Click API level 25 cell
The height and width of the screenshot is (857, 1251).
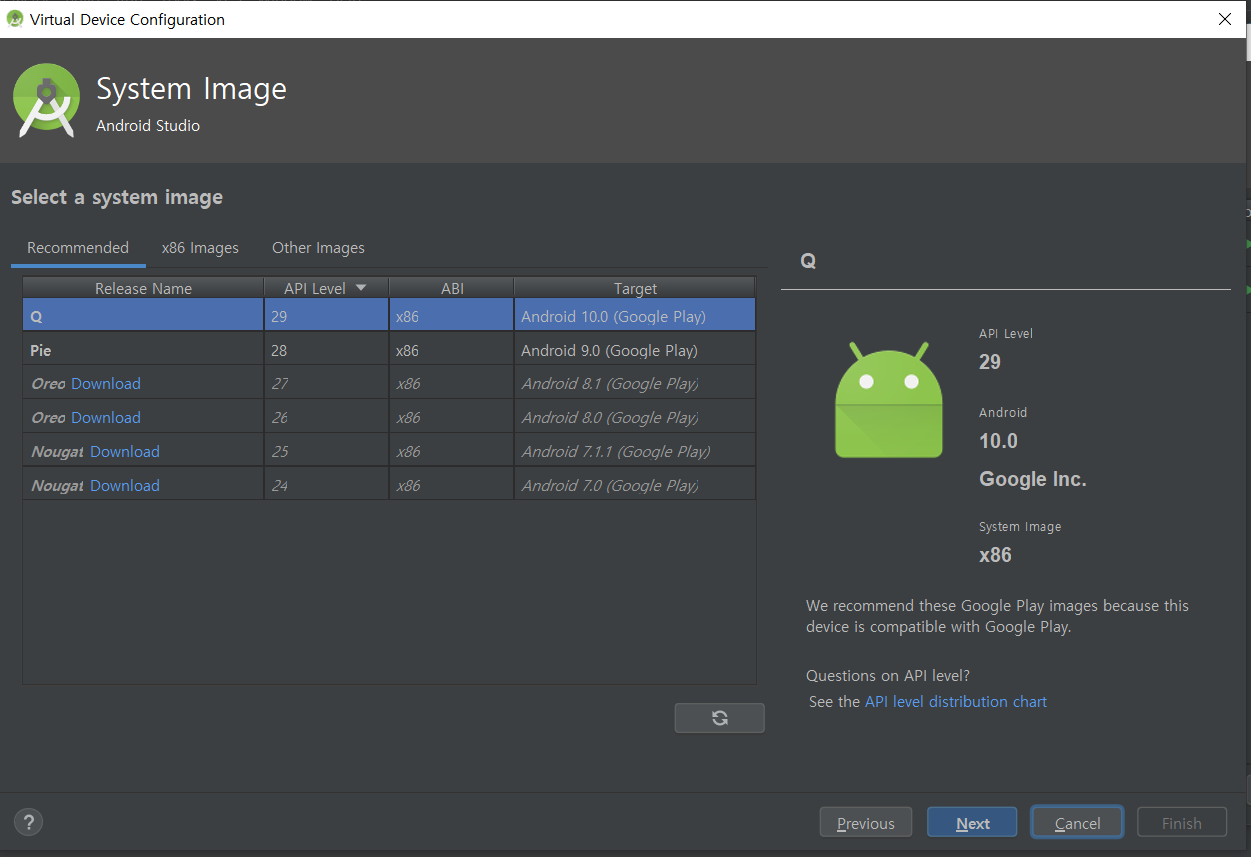pos(326,452)
